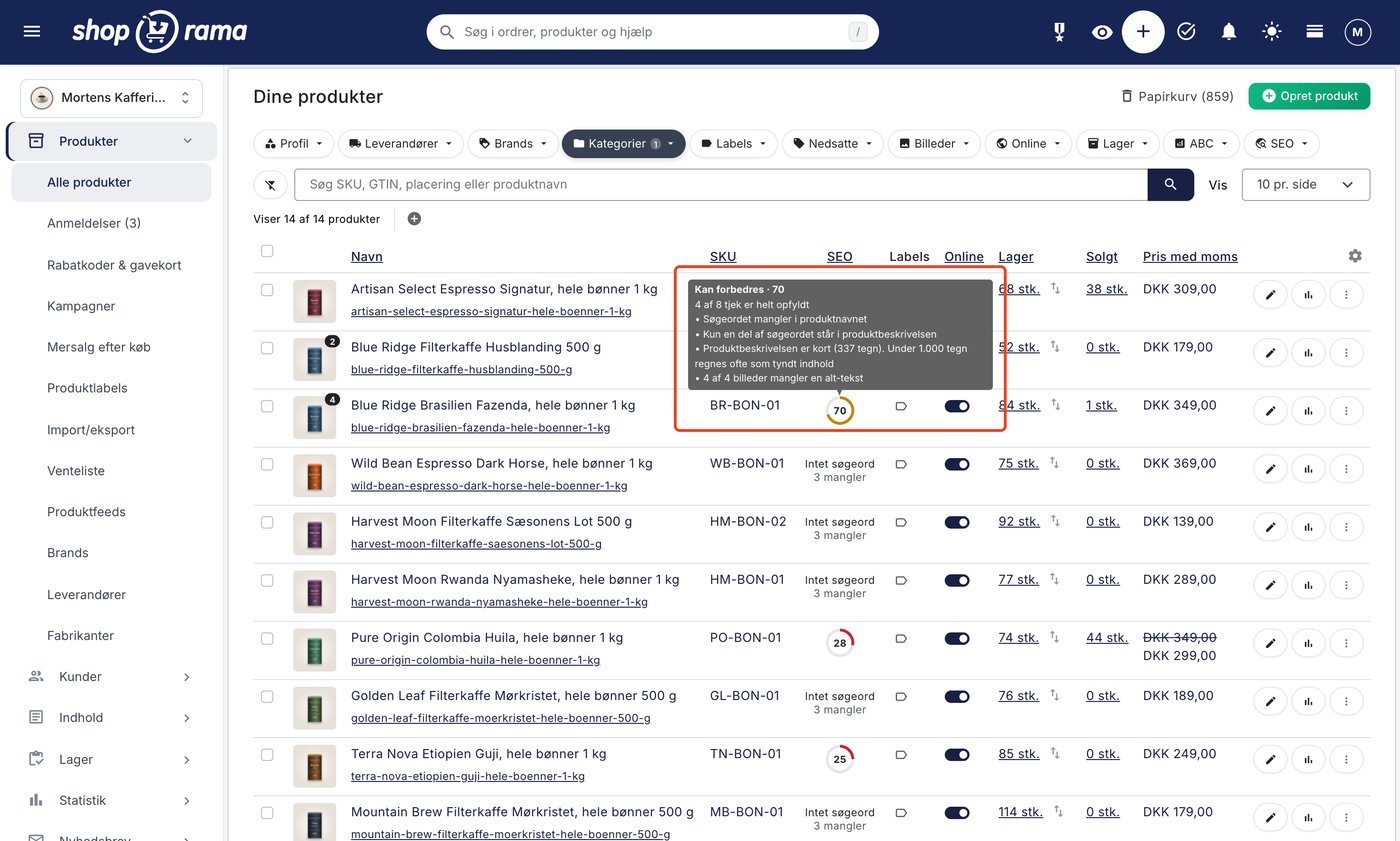This screenshot has width=1400, height=841.
Task: Click the search magnifier button beside product search
Action: 1171,185
